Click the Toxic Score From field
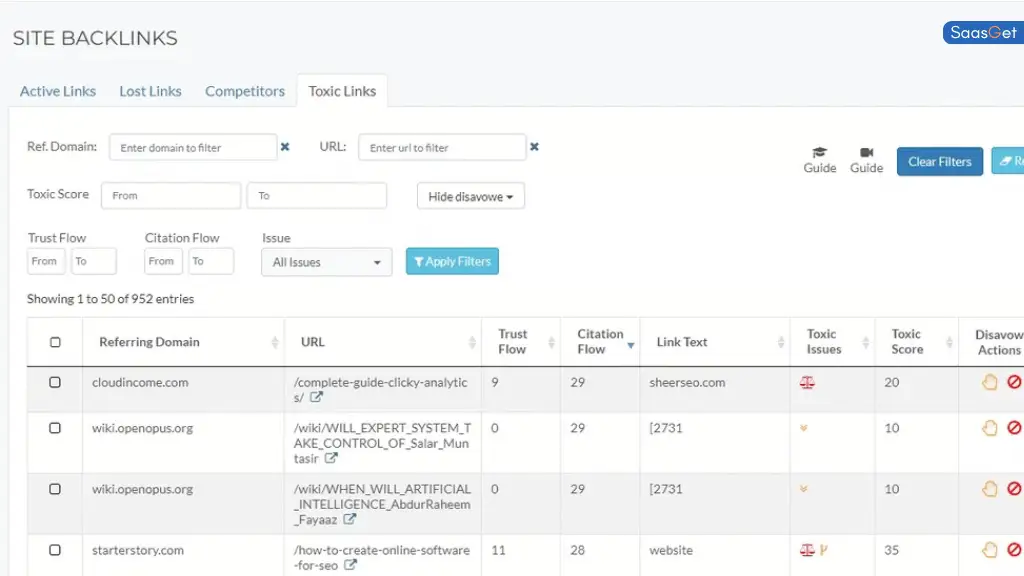 point(171,196)
